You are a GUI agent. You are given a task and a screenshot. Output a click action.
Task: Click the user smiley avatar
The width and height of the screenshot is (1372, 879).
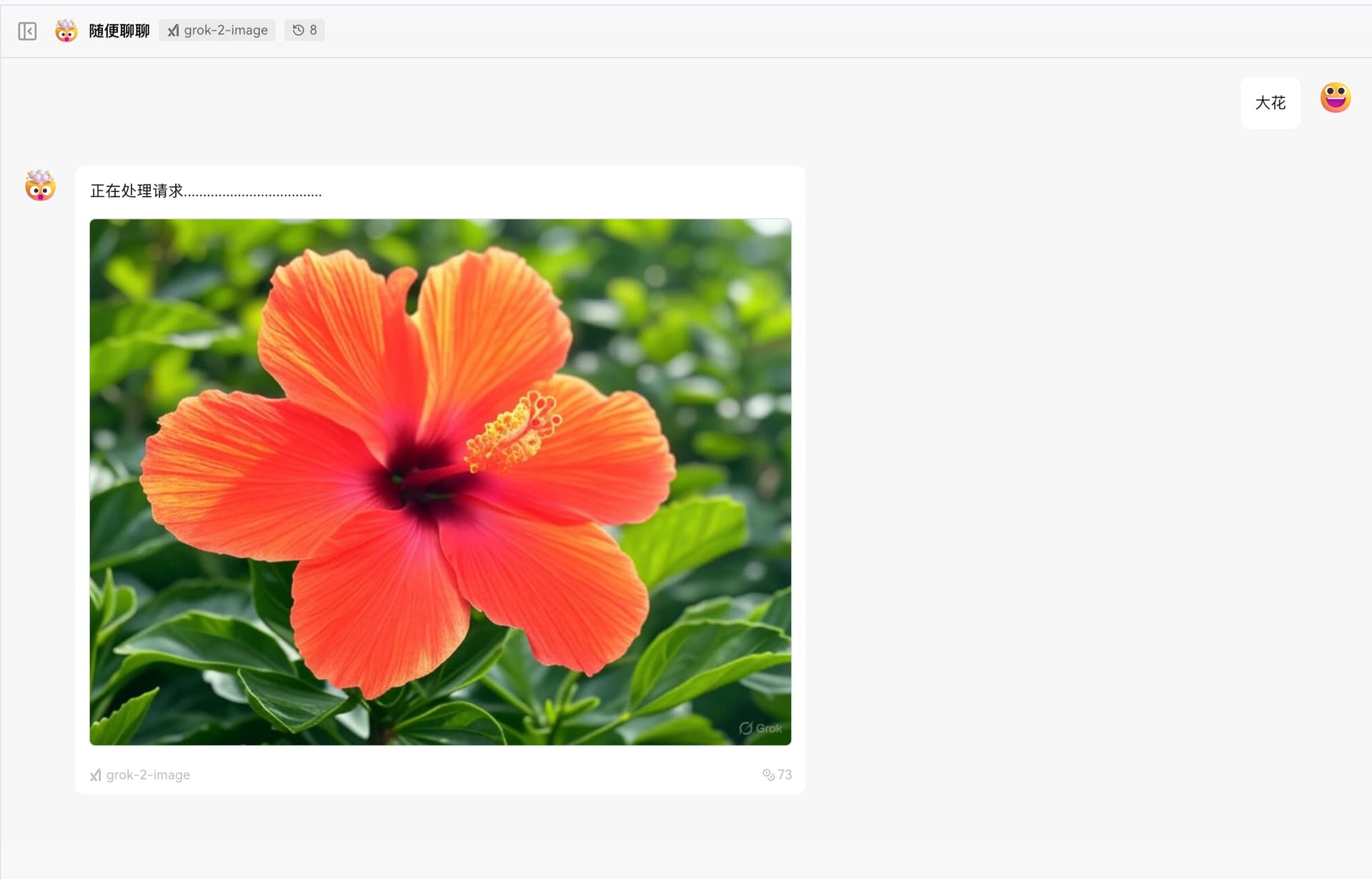[x=1336, y=98]
